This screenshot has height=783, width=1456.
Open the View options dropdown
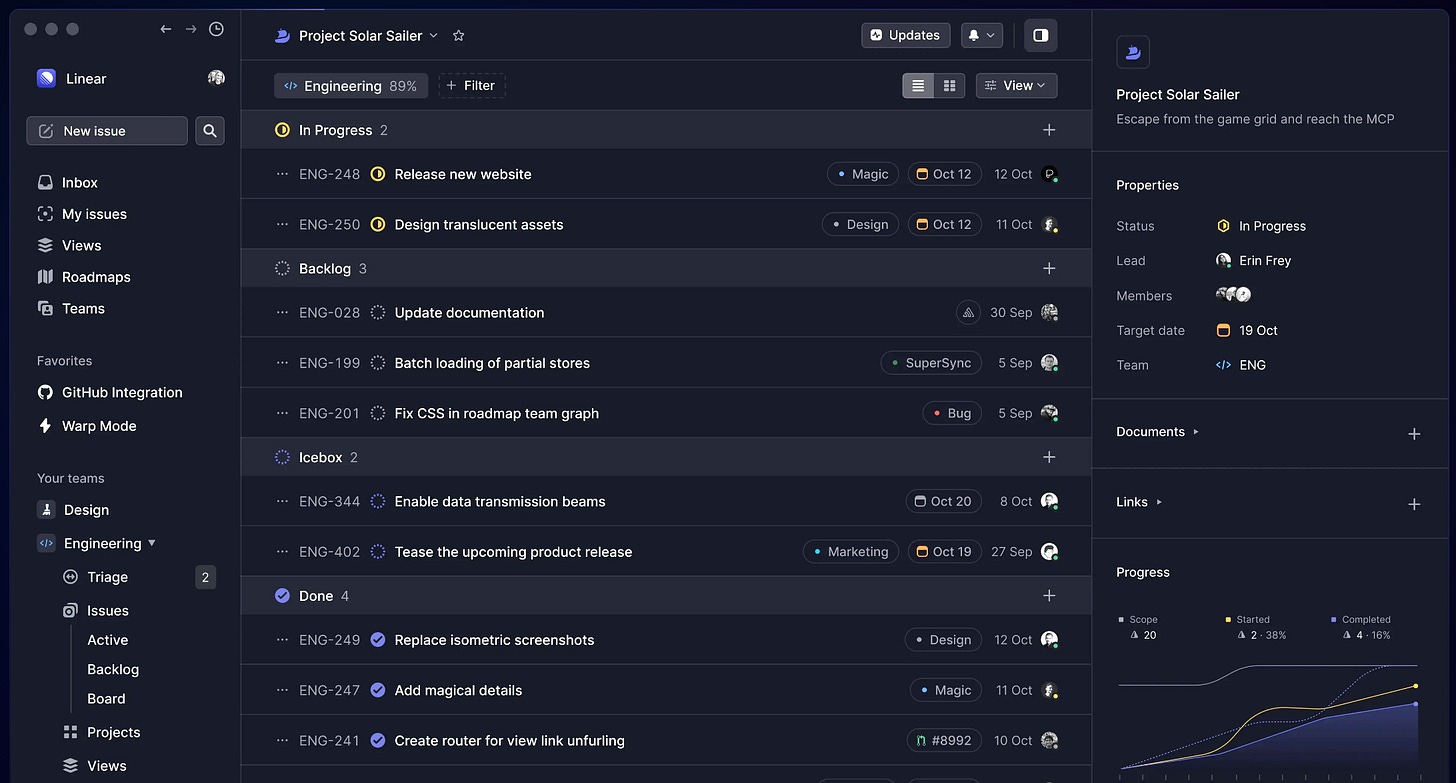point(1016,85)
